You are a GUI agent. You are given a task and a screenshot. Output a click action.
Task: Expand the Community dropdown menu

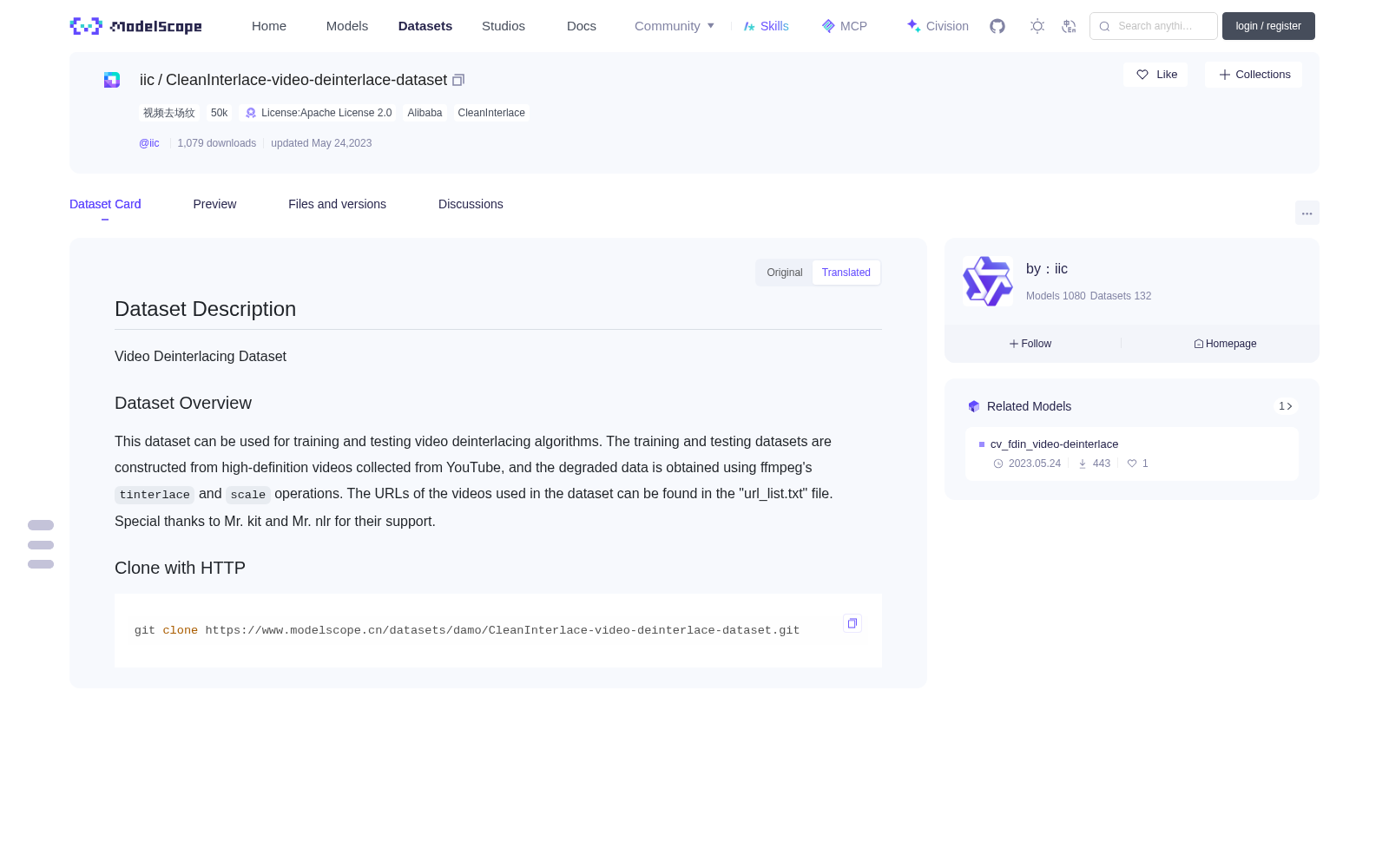(x=675, y=26)
